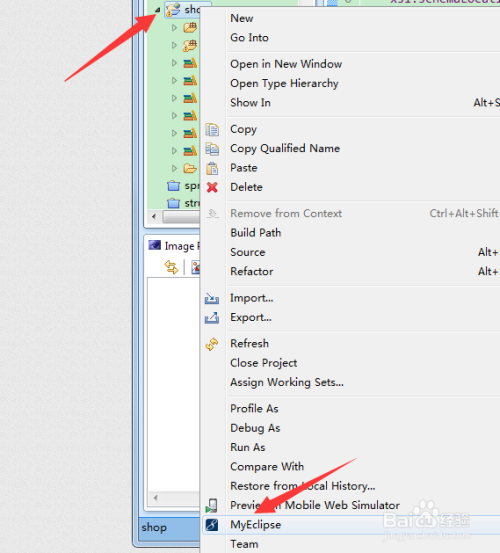500x553 pixels.
Task: Click the plain open folder icon in the tree
Action: (x=190, y=168)
